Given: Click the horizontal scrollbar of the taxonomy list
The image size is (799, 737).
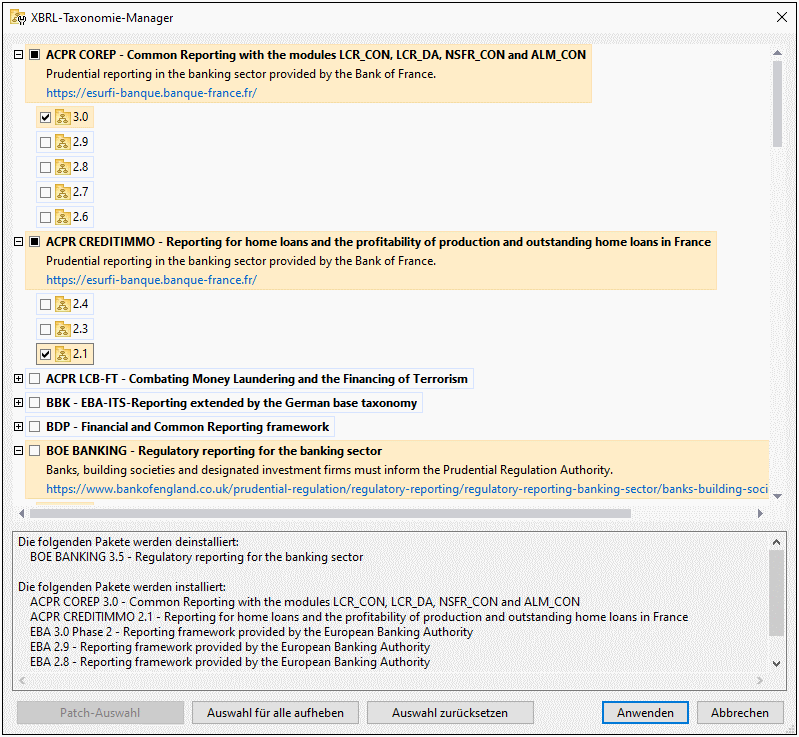Looking at the screenshot, I should pyautogui.click(x=330, y=513).
